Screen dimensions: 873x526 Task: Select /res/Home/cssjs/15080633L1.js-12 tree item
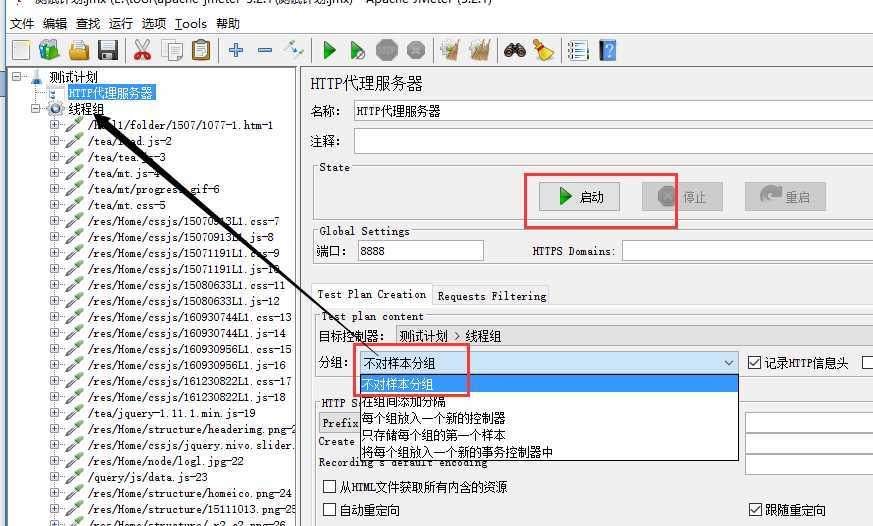point(184,301)
